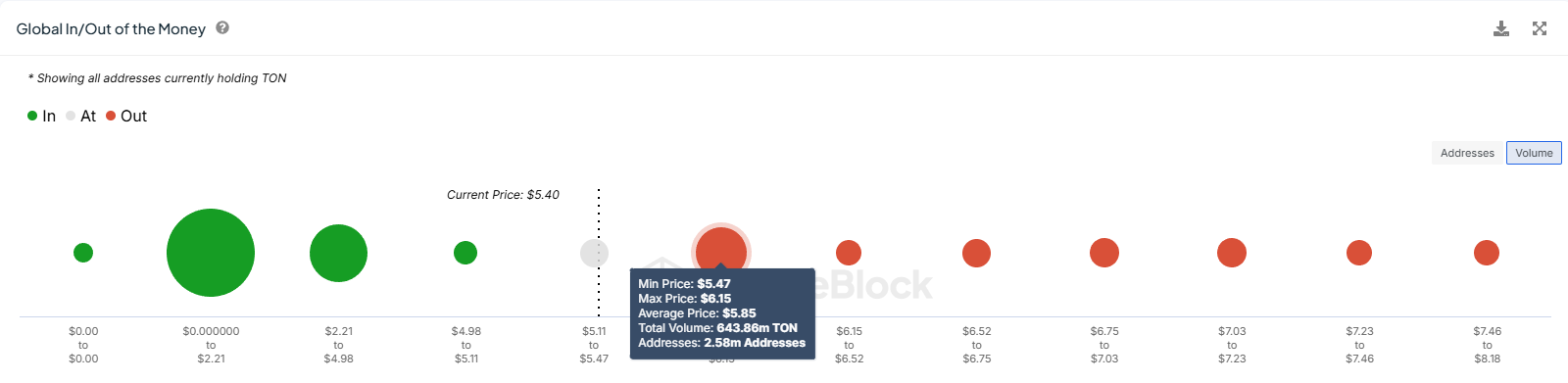Viewport: 1568px width, 383px height.
Task: Click red bubble for $6.52 to $6.75
Action: pos(976,253)
